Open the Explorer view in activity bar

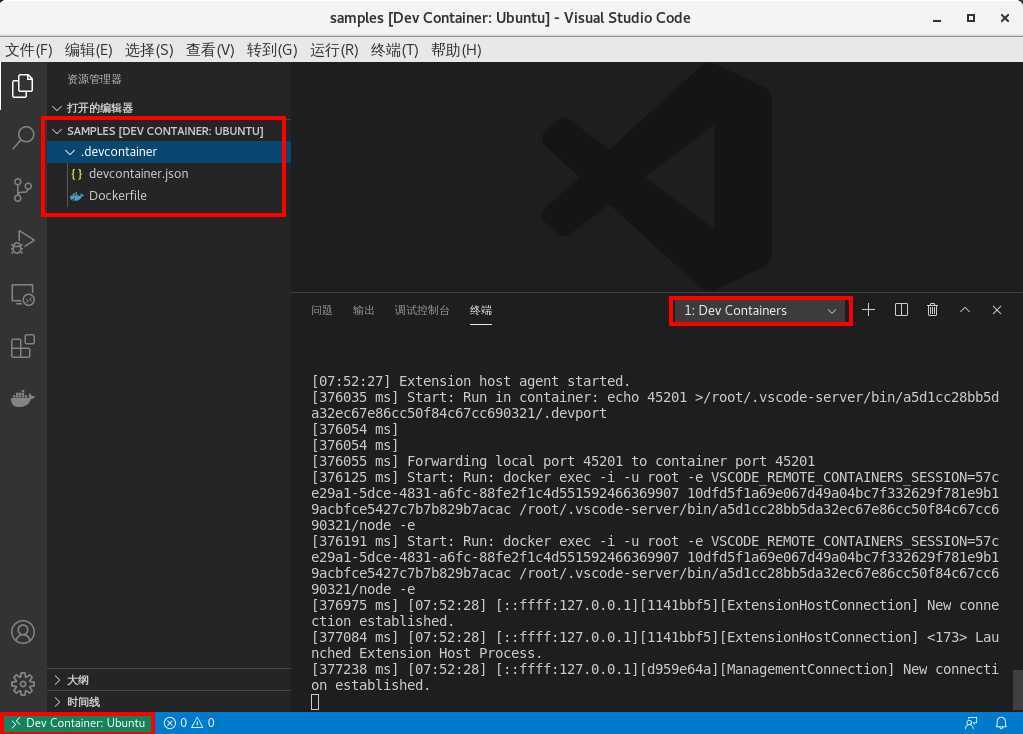[x=23, y=86]
